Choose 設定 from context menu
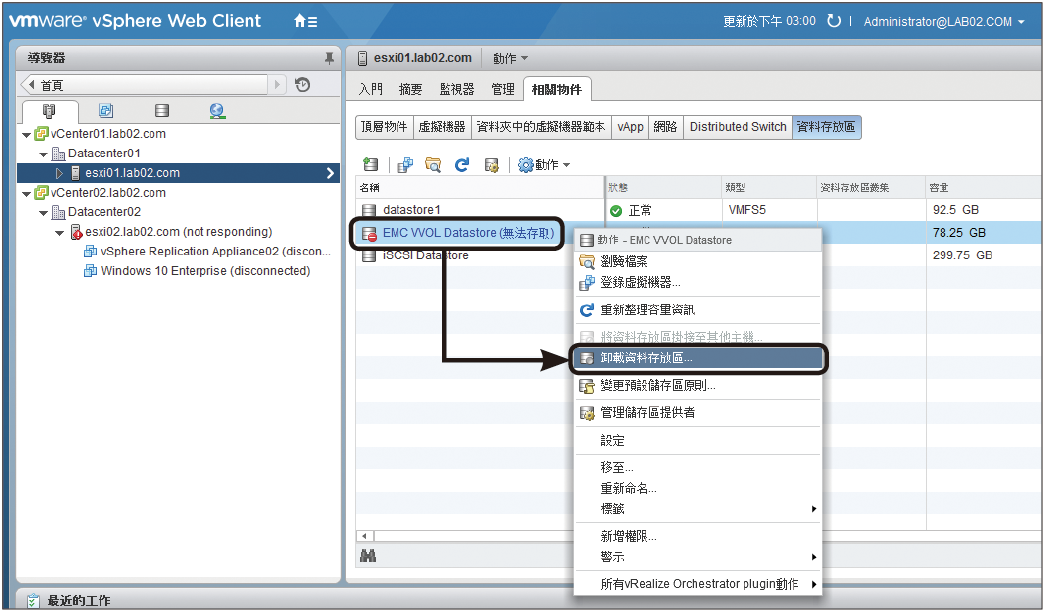 point(698,441)
